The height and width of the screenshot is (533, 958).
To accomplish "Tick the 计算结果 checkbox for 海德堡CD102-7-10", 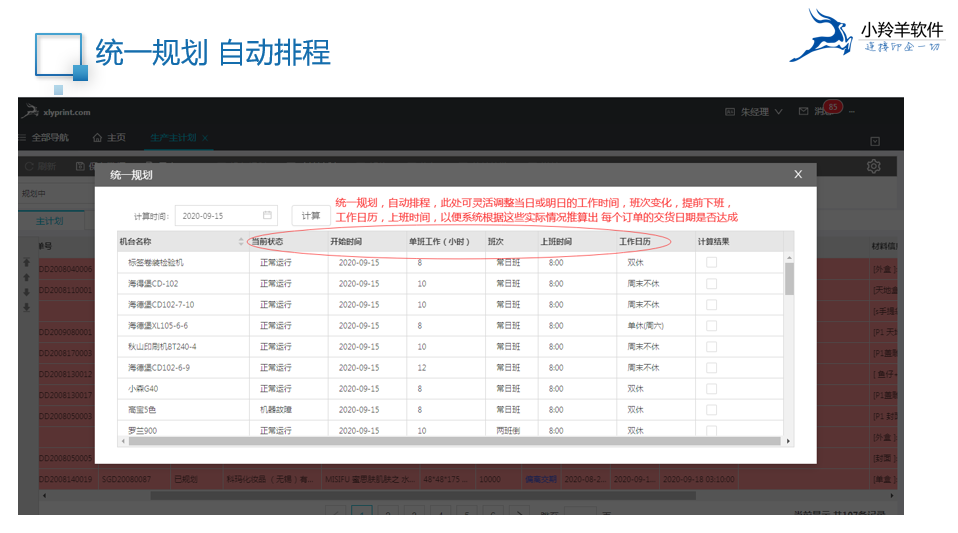I will click(711, 304).
